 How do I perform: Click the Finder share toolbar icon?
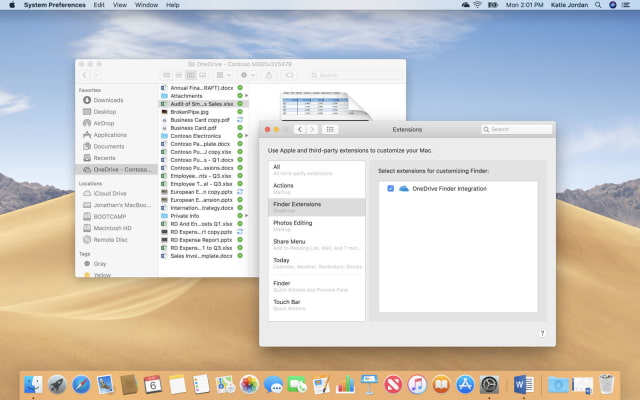click(268, 75)
